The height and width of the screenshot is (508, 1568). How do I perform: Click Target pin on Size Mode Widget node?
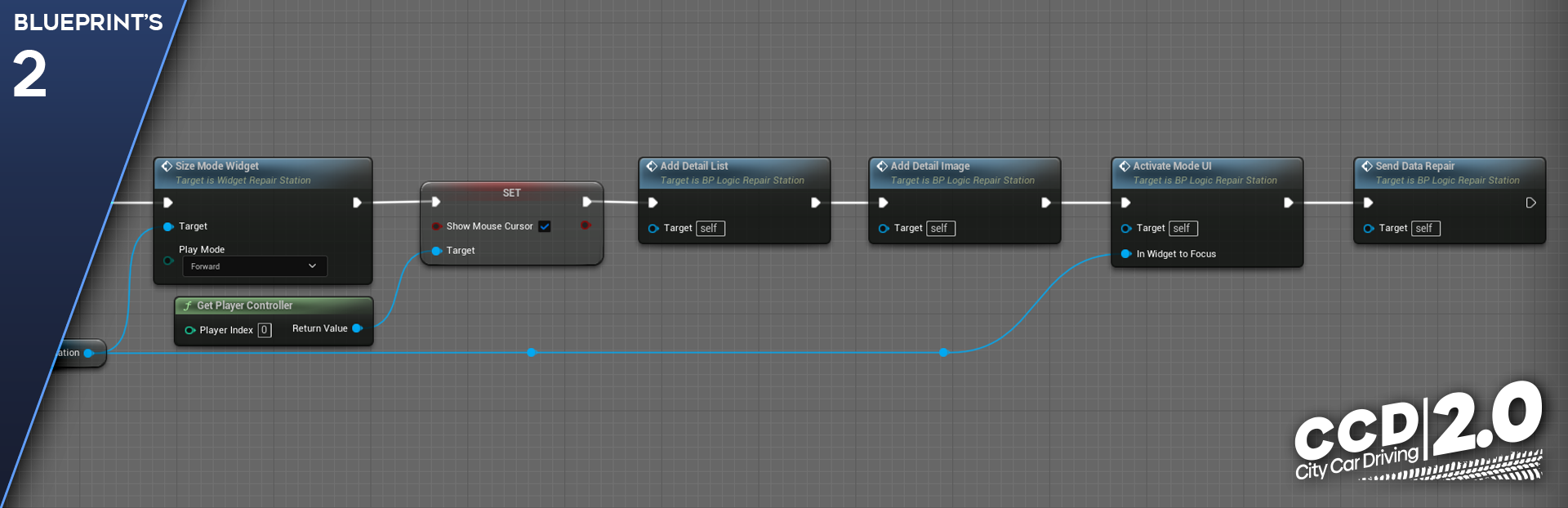168,226
